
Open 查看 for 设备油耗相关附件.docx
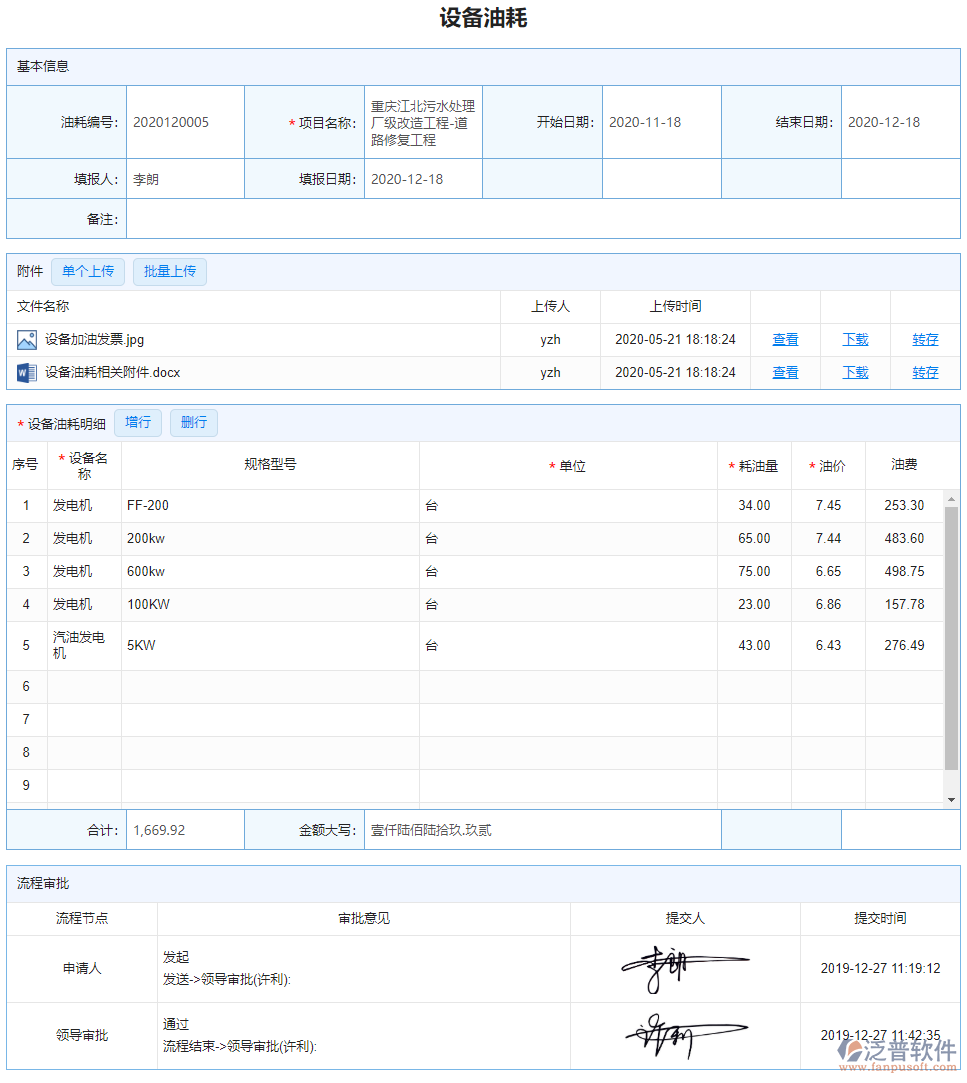[x=785, y=372]
